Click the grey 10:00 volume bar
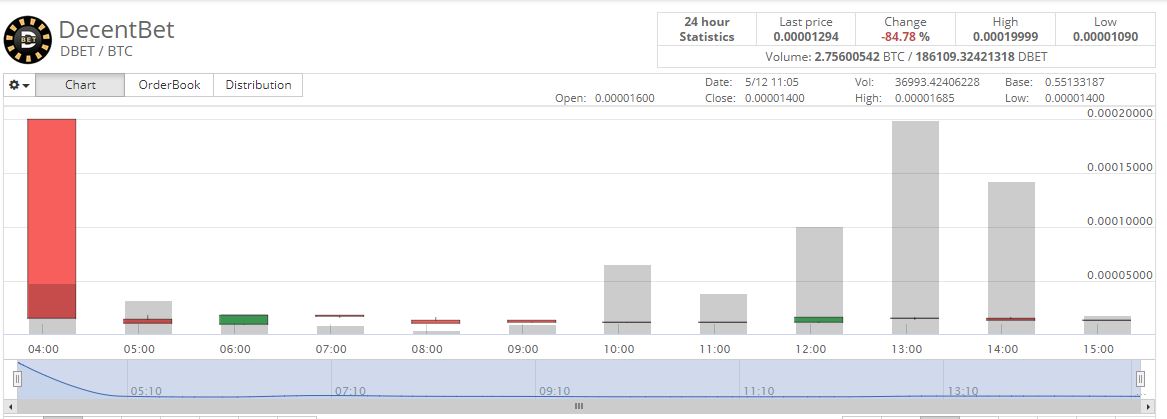The image size is (1167, 419). click(x=627, y=299)
